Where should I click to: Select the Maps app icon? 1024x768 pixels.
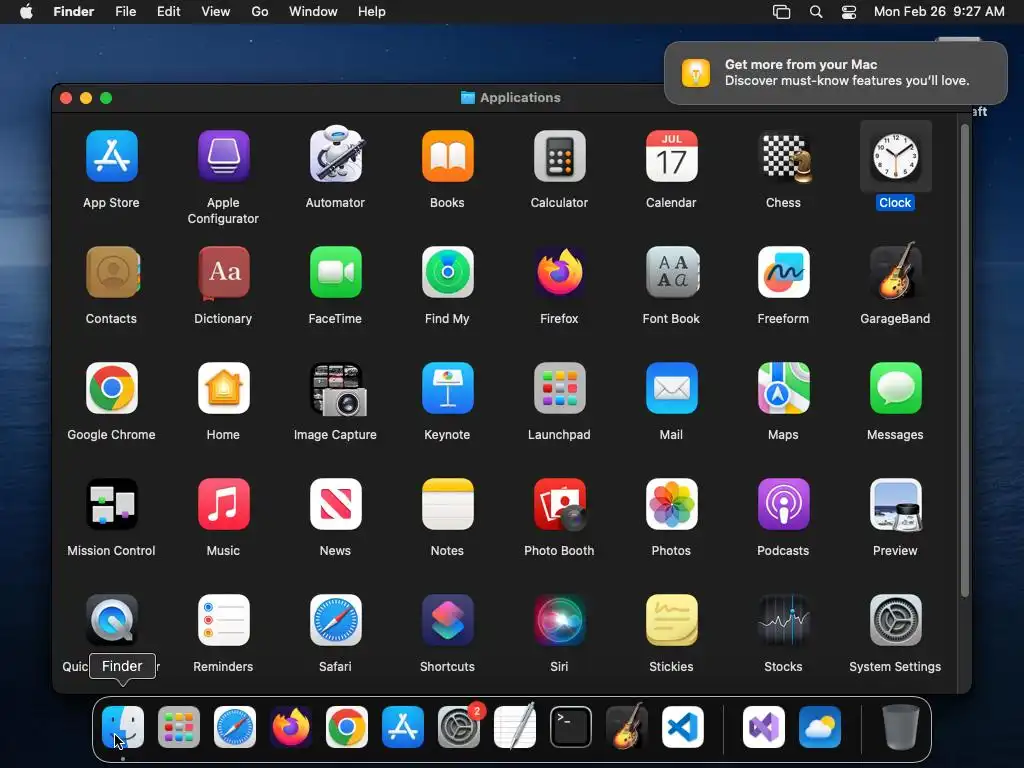(784, 388)
